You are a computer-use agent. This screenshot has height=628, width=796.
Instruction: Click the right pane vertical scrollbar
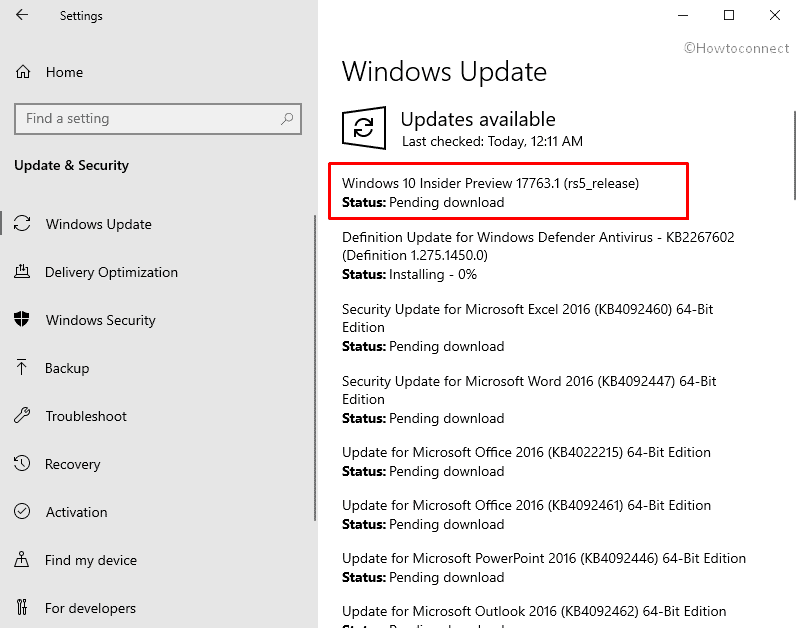(794, 155)
